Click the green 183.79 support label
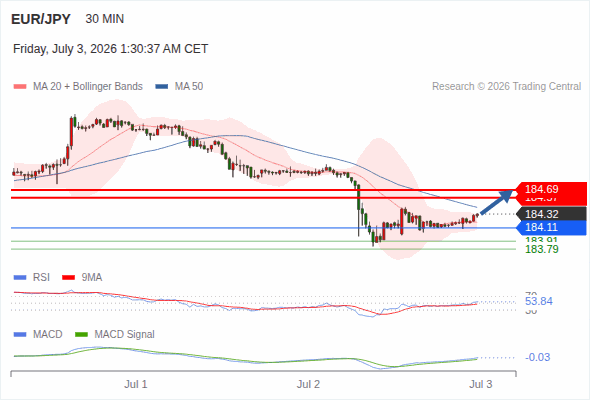Screen dimensions: 590x400 tap(541, 249)
